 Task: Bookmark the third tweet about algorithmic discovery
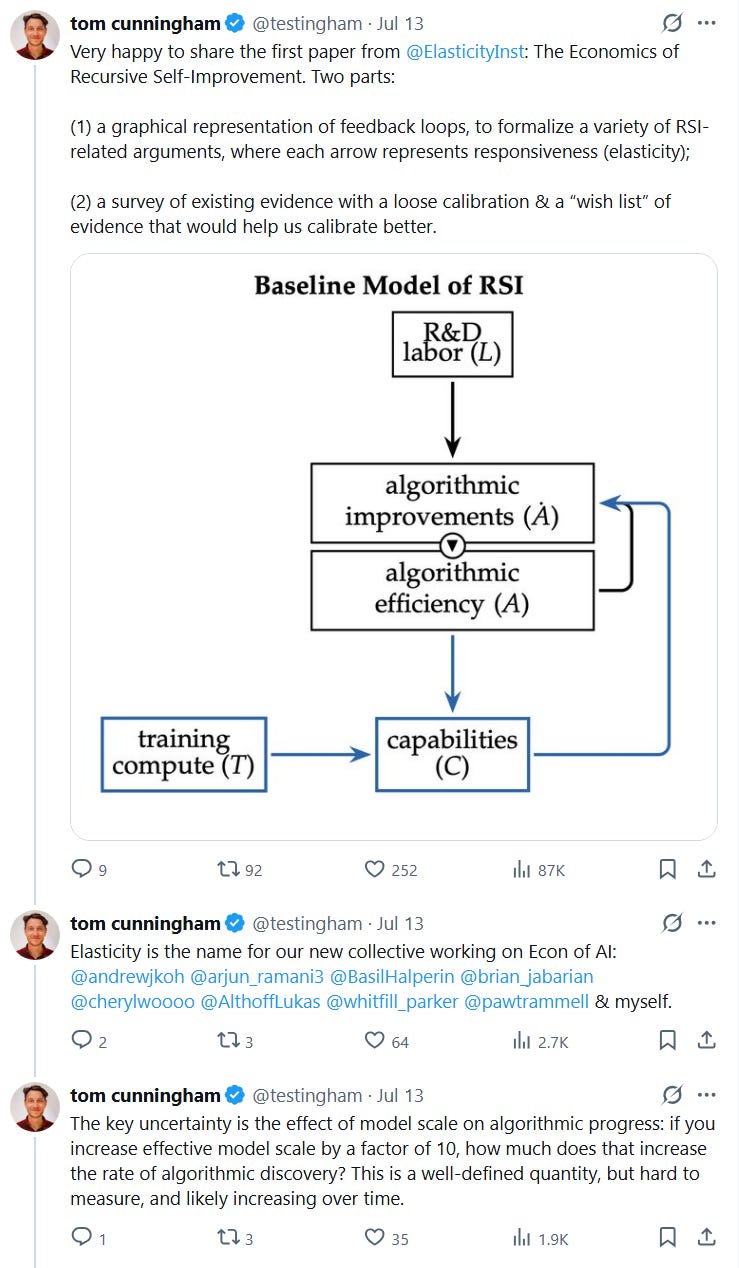[x=668, y=1238]
